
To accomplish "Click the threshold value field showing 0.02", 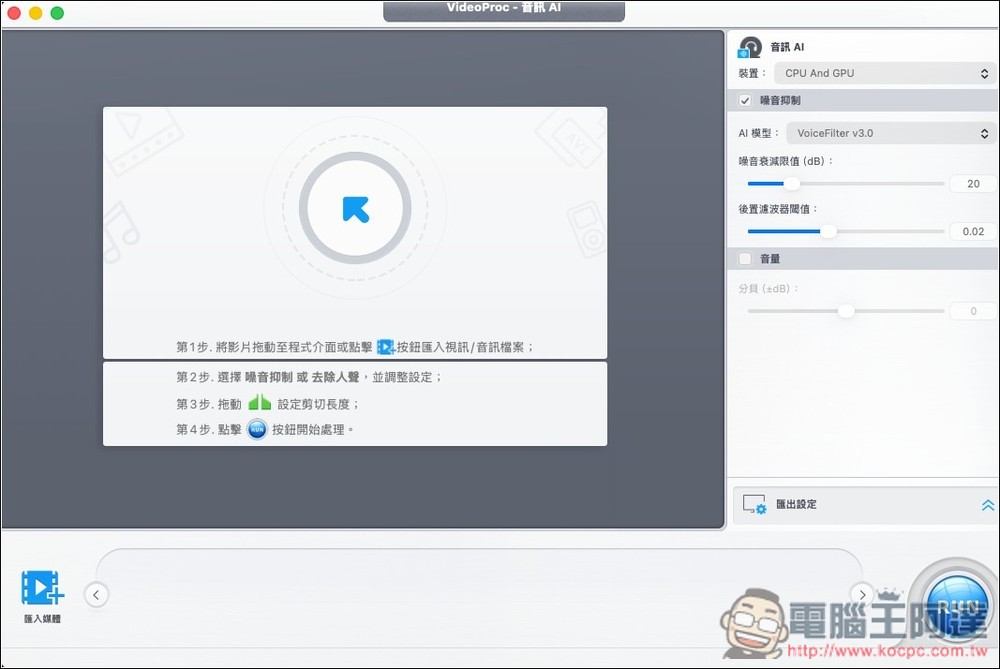I will [x=972, y=231].
